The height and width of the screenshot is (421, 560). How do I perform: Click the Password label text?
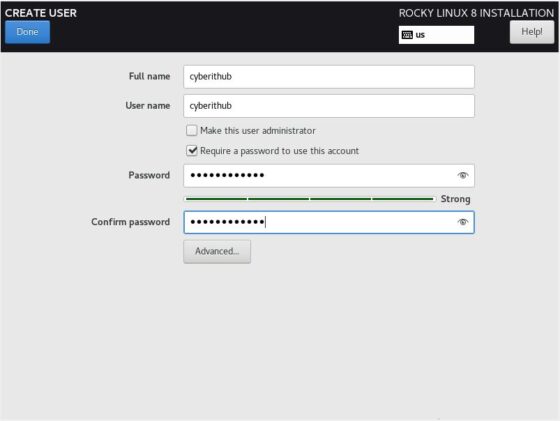(x=149, y=175)
